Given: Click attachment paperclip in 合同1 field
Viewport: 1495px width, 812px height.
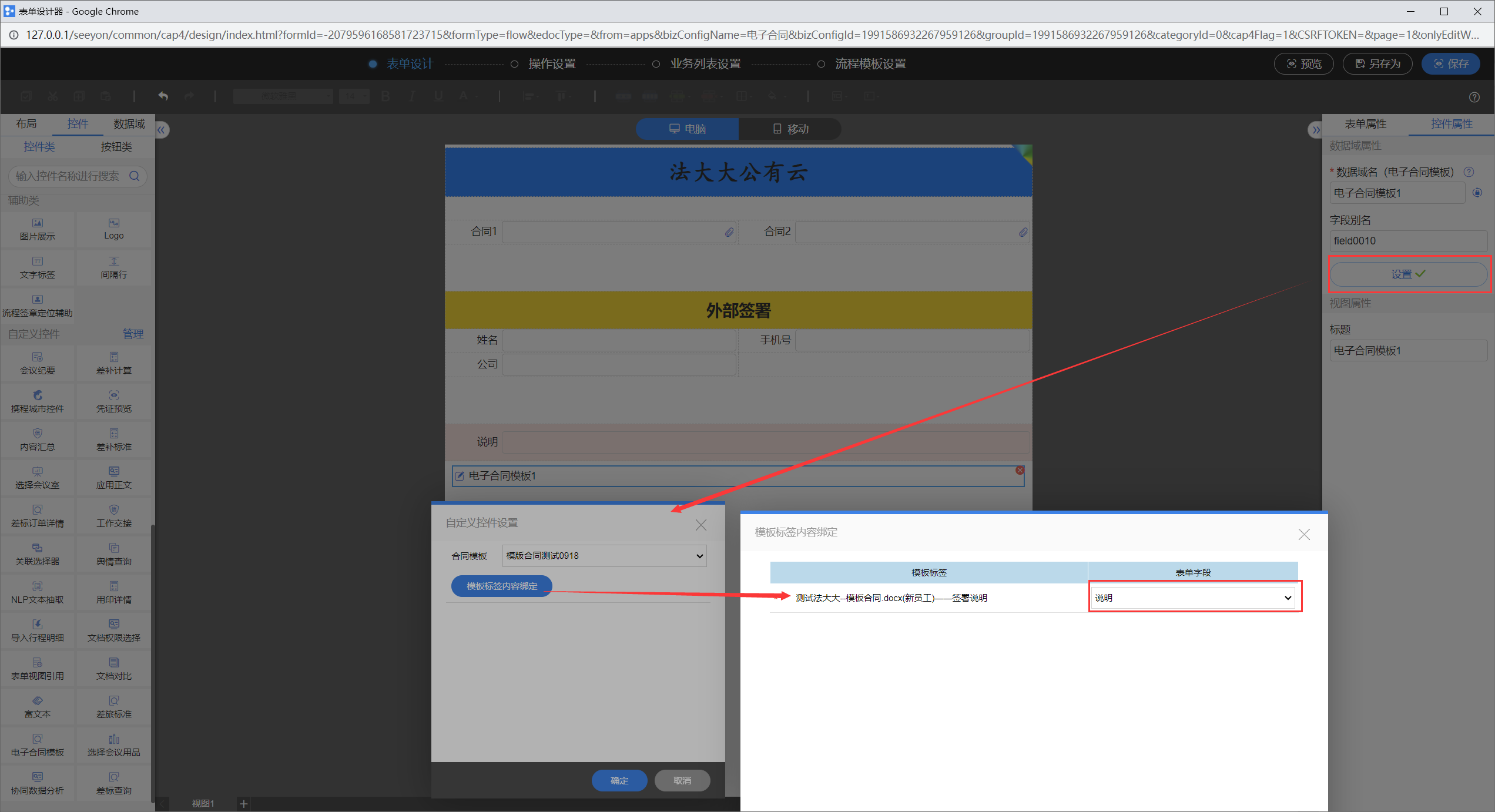Looking at the screenshot, I should (x=729, y=233).
